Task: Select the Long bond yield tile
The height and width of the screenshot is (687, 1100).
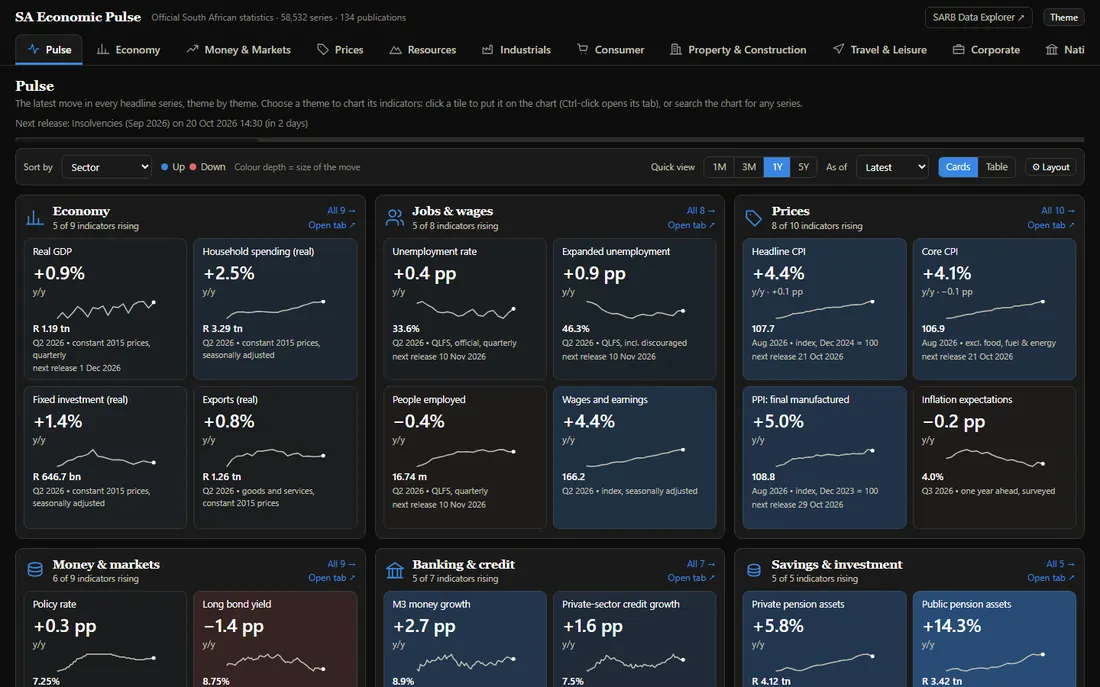Action: [275, 639]
